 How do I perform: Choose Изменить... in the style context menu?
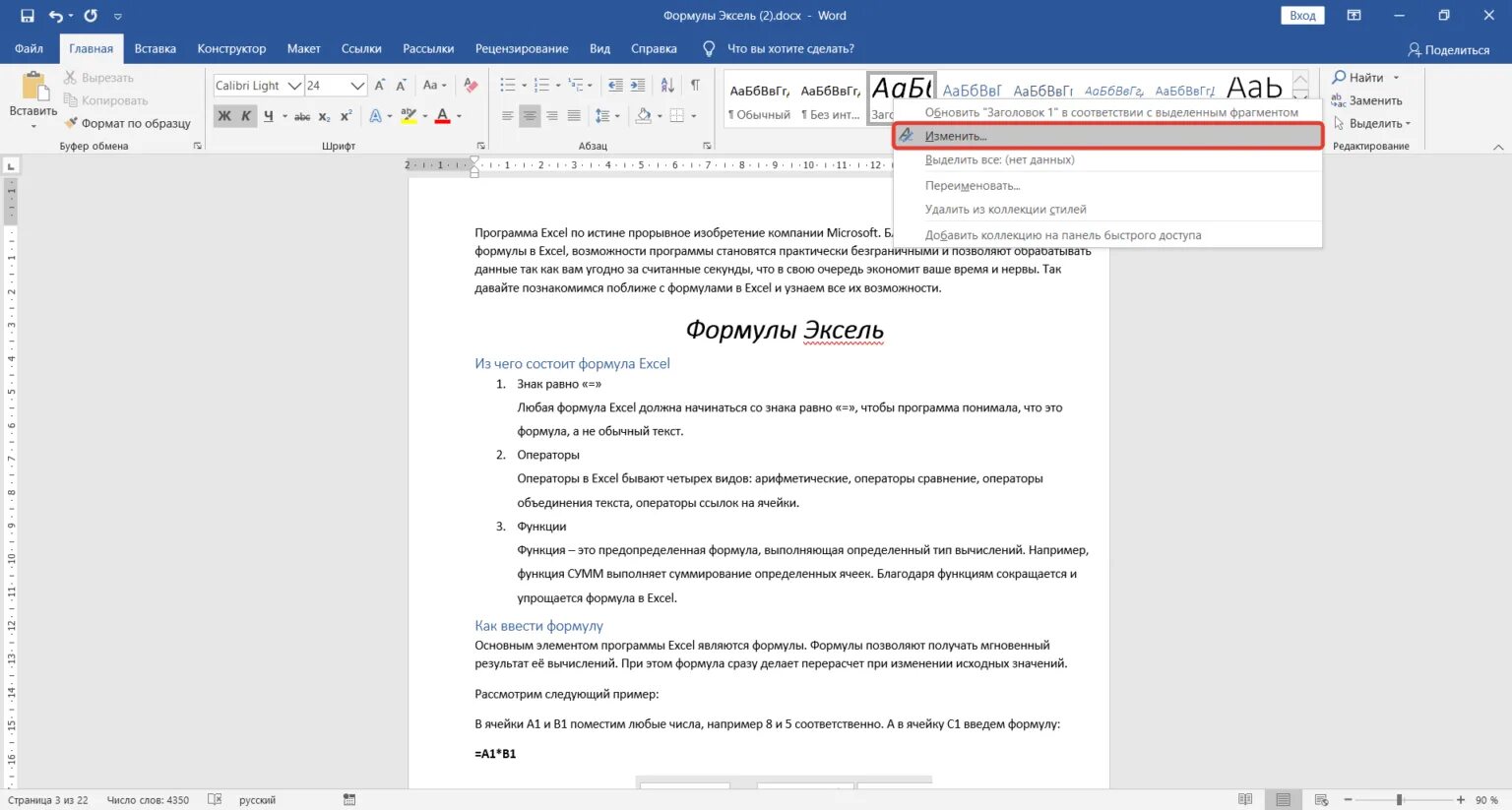click(1107, 136)
